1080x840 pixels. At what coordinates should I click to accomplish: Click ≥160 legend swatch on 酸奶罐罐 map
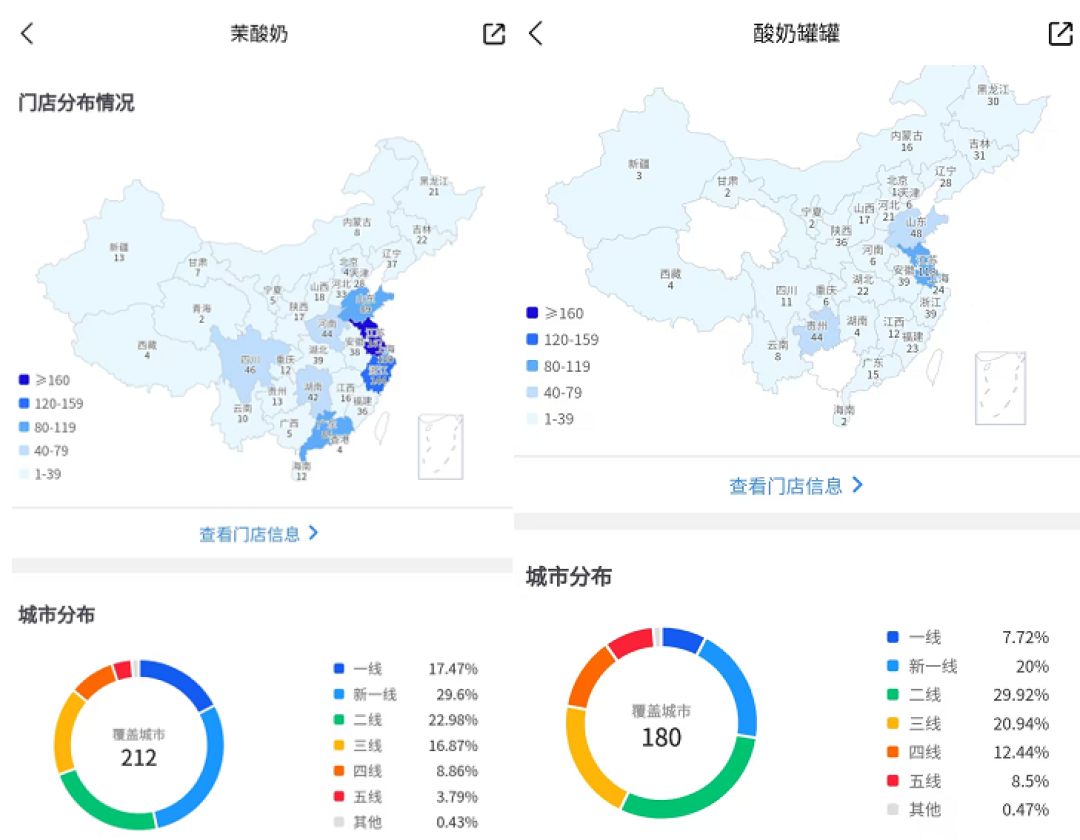click(532, 313)
